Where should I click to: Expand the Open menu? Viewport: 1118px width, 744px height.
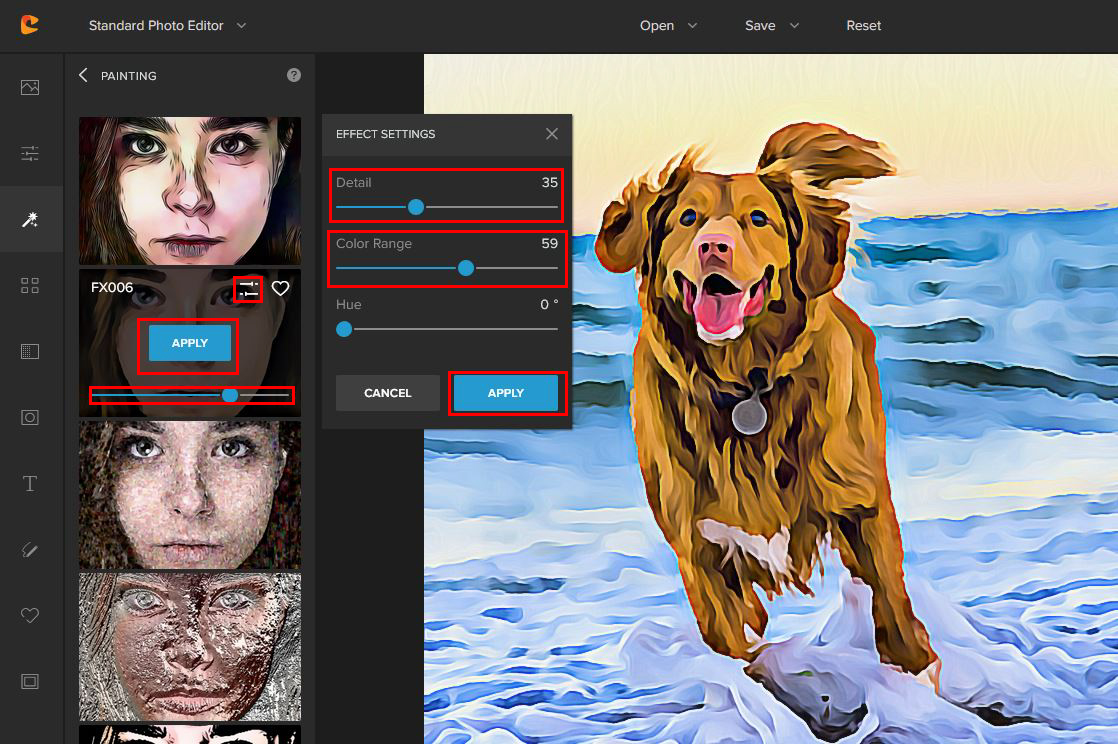click(668, 25)
